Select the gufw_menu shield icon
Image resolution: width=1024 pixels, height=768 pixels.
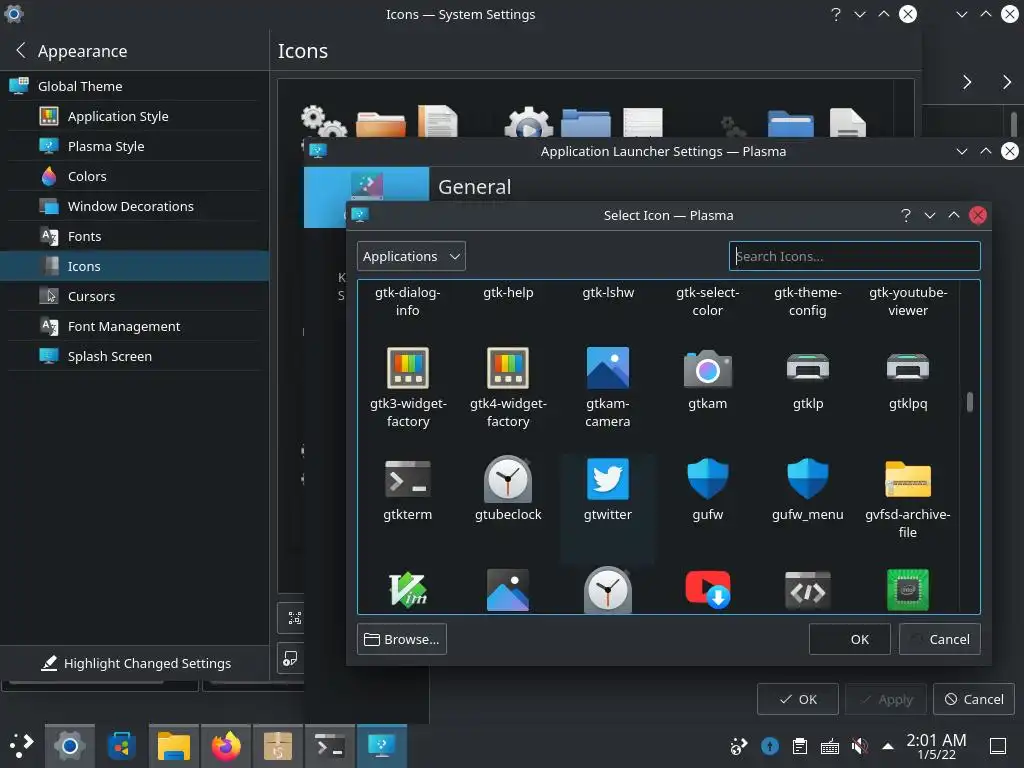[x=808, y=490]
